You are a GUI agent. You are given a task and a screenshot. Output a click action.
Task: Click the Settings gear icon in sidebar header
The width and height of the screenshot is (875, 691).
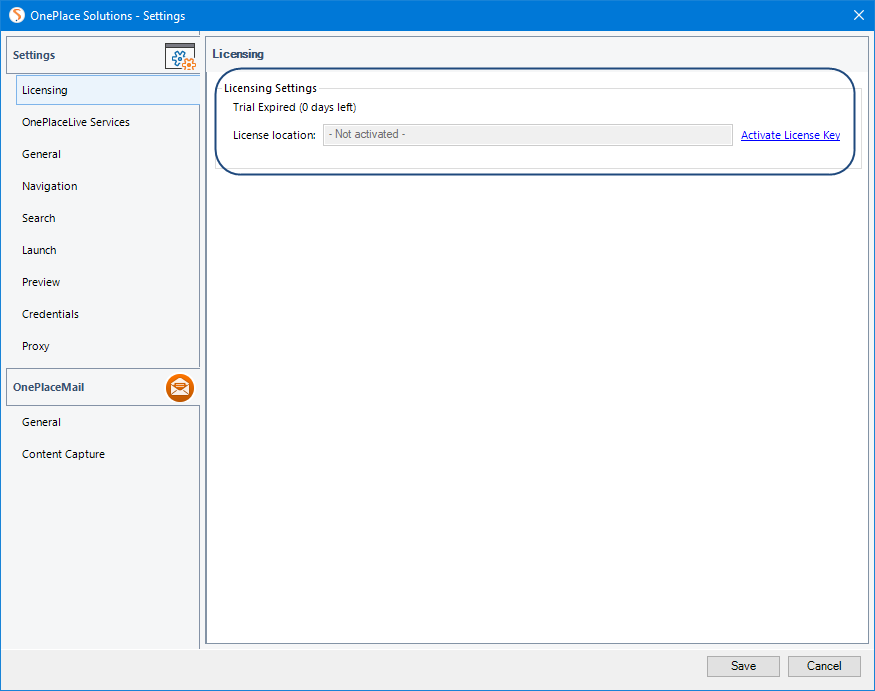180,57
